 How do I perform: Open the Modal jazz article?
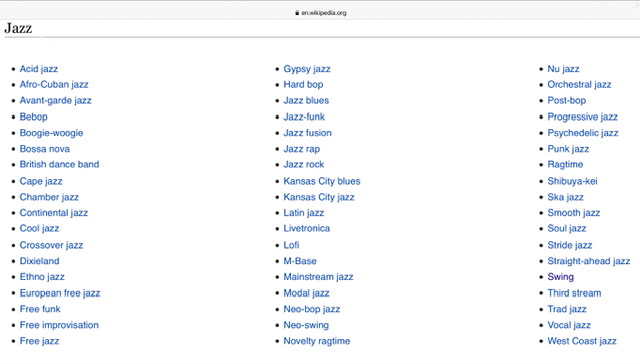(x=307, y=293)
